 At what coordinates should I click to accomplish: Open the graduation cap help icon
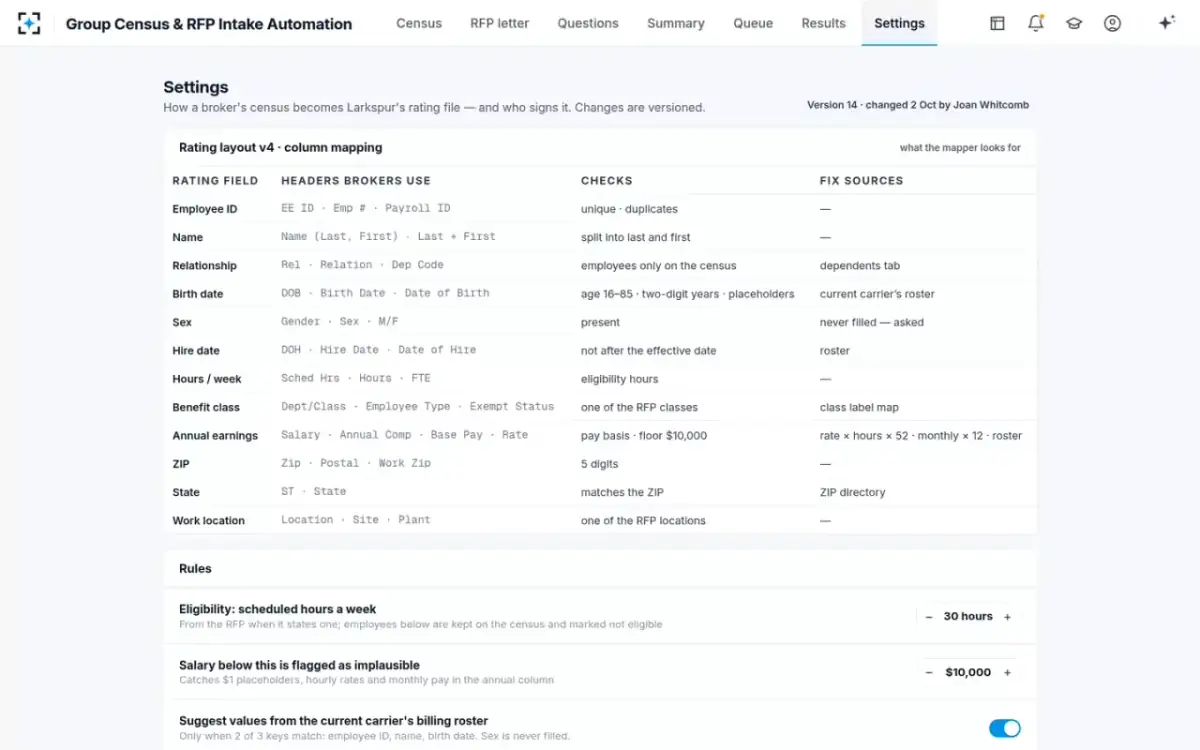[x=1074, y=23]
